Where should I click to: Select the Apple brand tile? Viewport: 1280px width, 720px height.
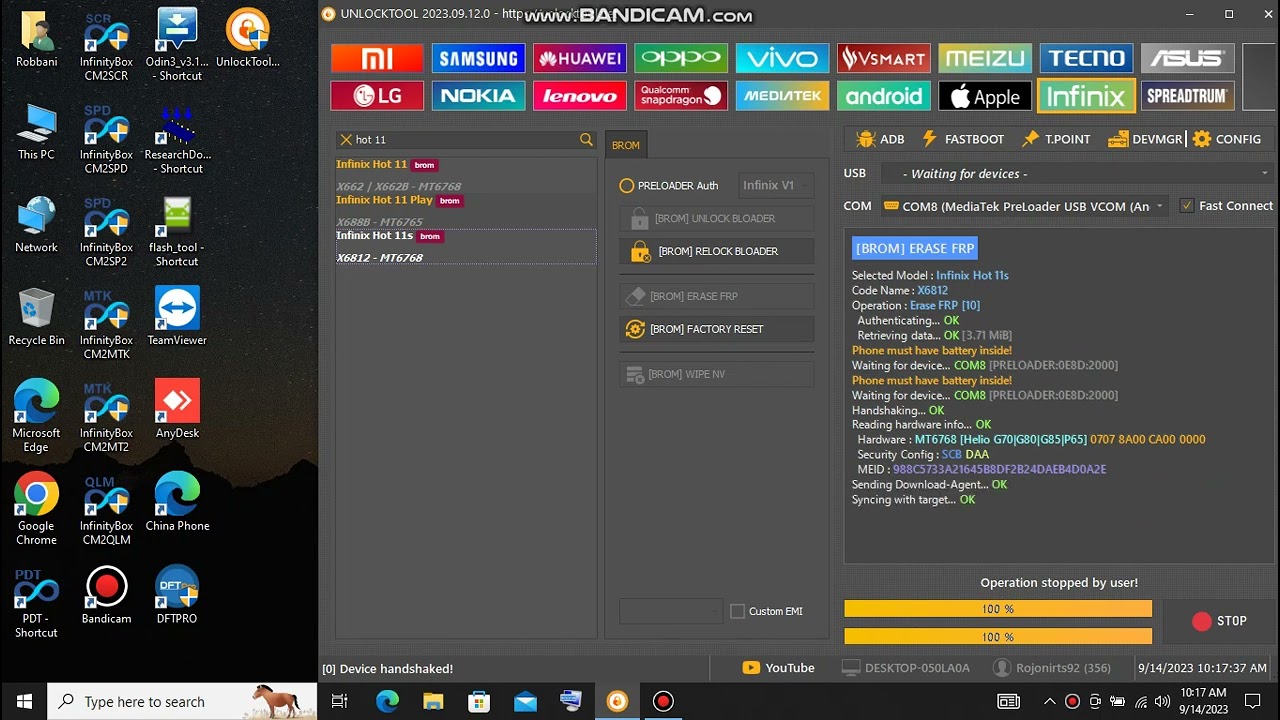[984, 96]
